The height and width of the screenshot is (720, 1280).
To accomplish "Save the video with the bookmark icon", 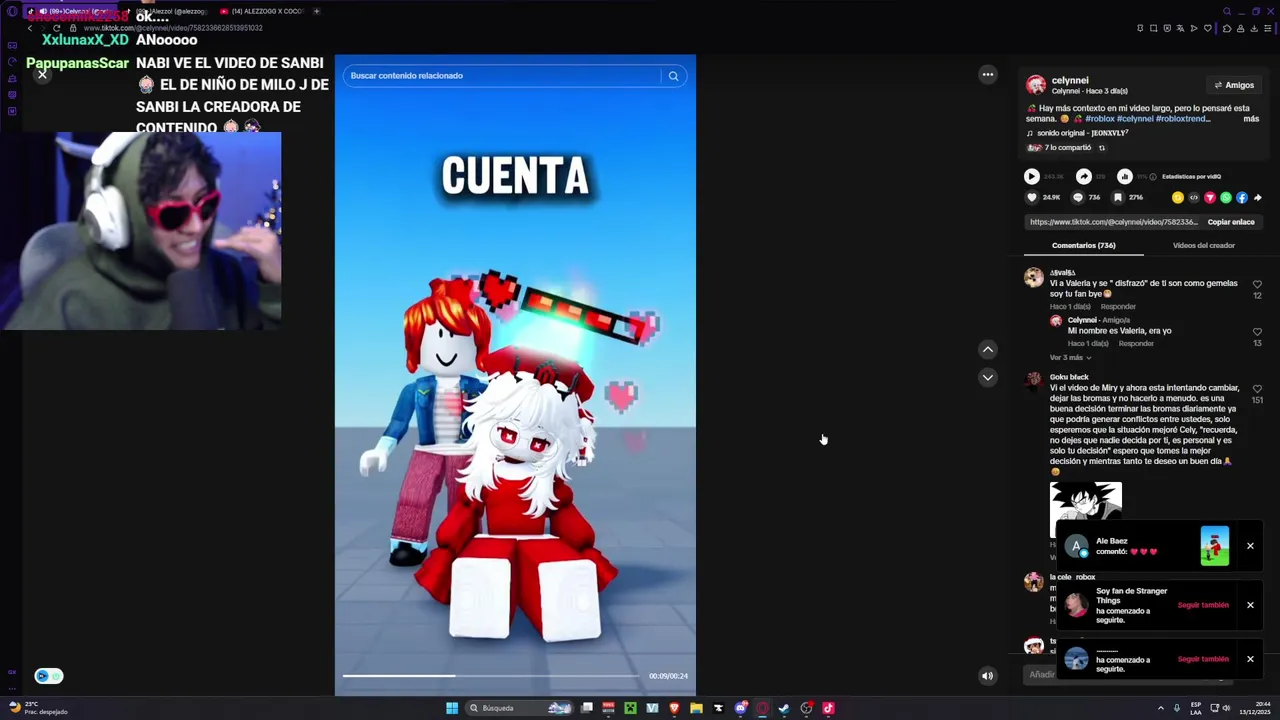I will pos(1117,198).
